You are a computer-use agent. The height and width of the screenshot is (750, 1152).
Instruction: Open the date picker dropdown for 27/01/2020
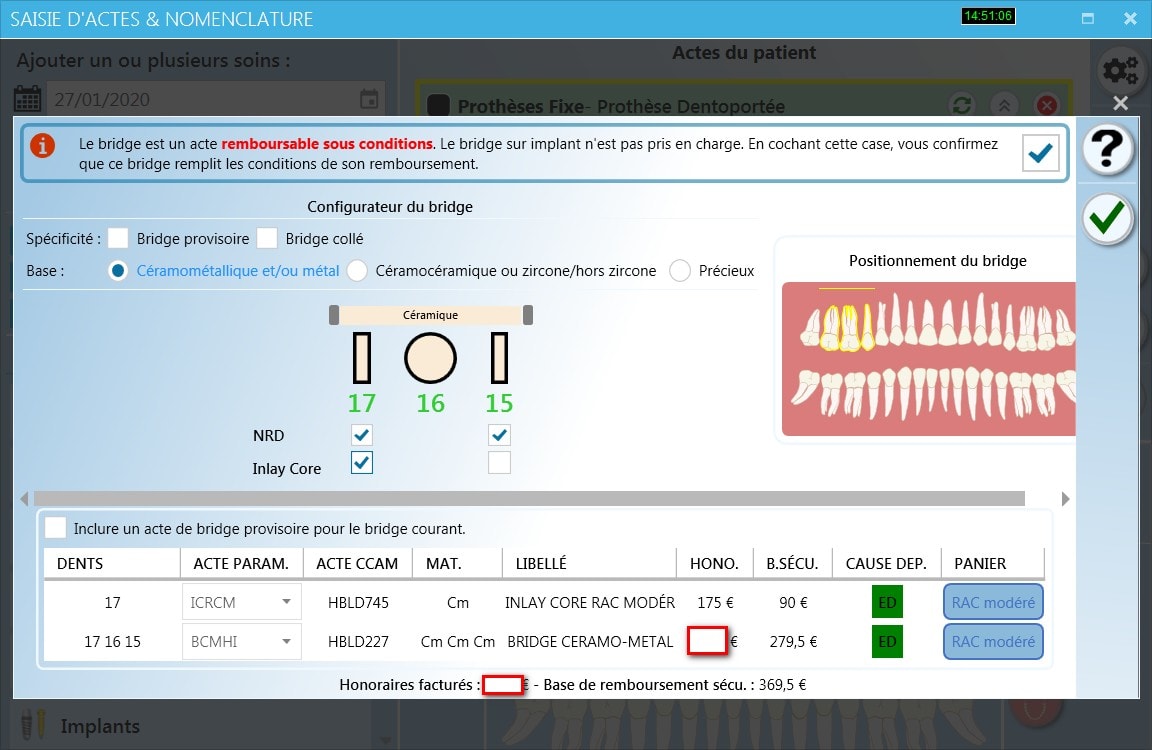coord(369,100)
